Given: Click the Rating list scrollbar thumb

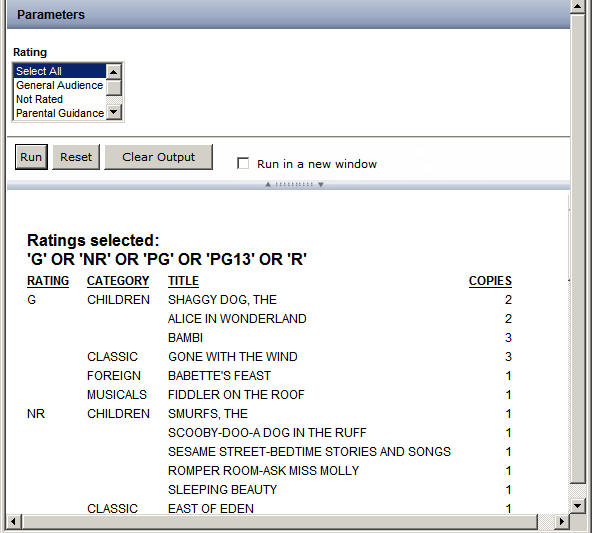Looking at the screenshot, I should [x=114, y=88].
